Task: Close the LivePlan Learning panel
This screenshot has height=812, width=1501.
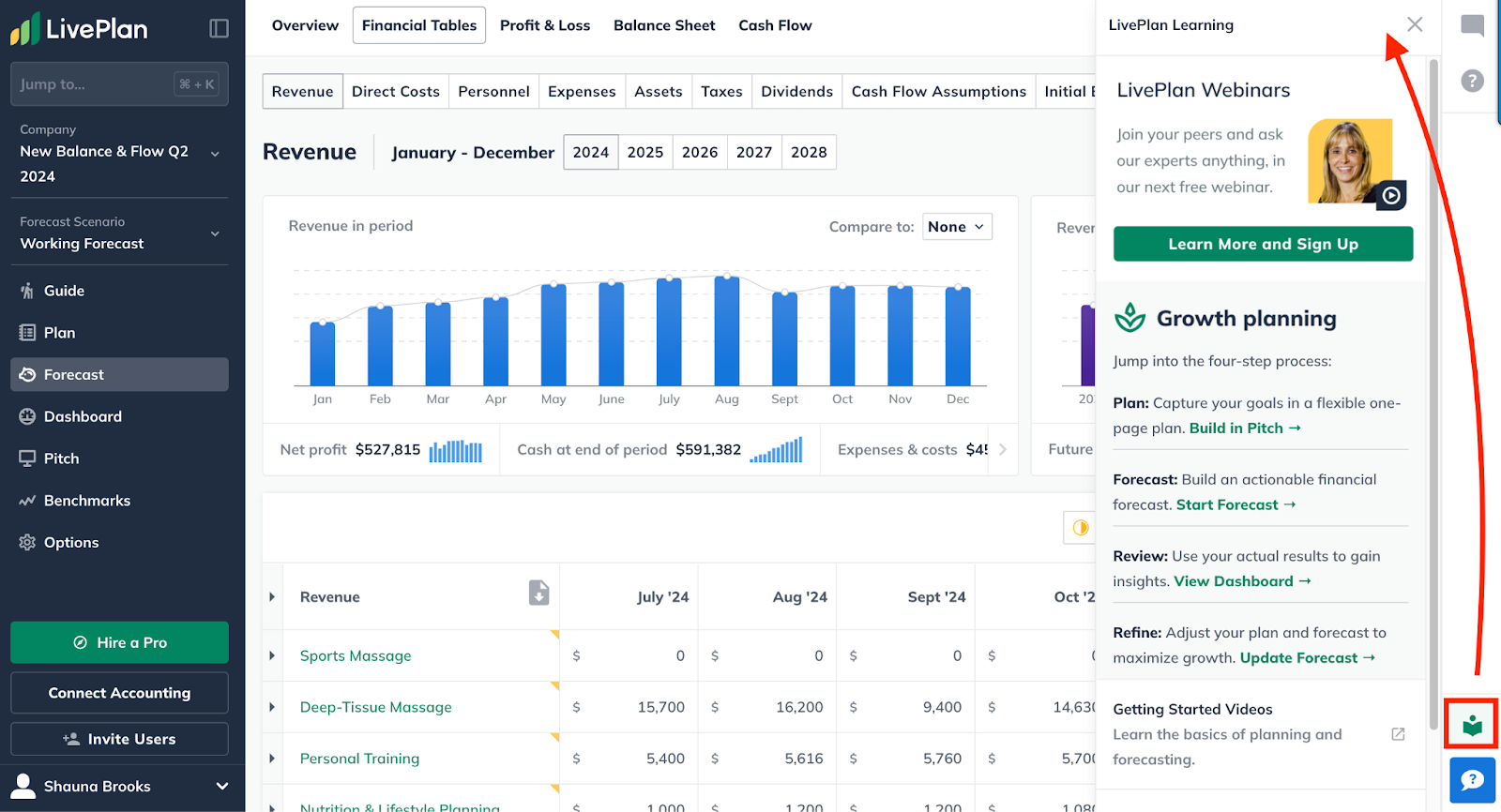Action: (1415, 24)
